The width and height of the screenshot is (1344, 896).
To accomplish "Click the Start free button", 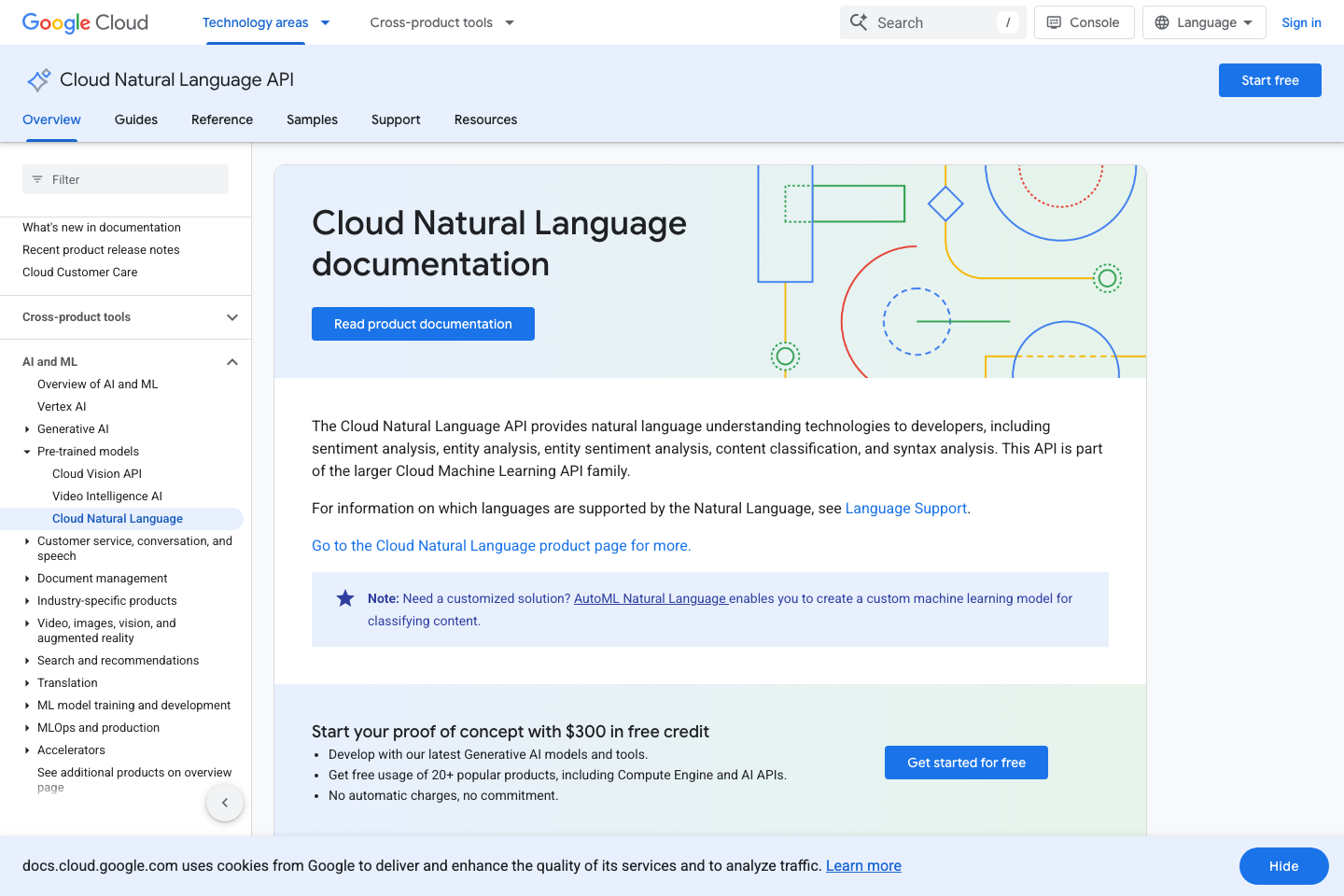I will (x=1269, y=80).
